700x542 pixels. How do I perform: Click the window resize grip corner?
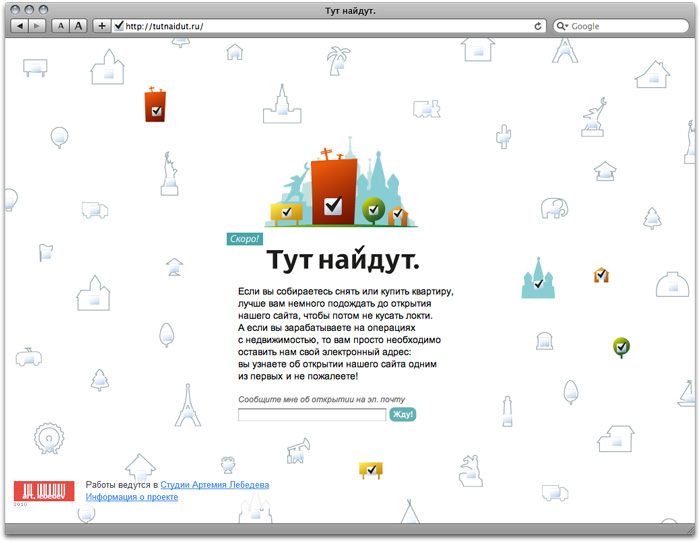pos(690,529)
